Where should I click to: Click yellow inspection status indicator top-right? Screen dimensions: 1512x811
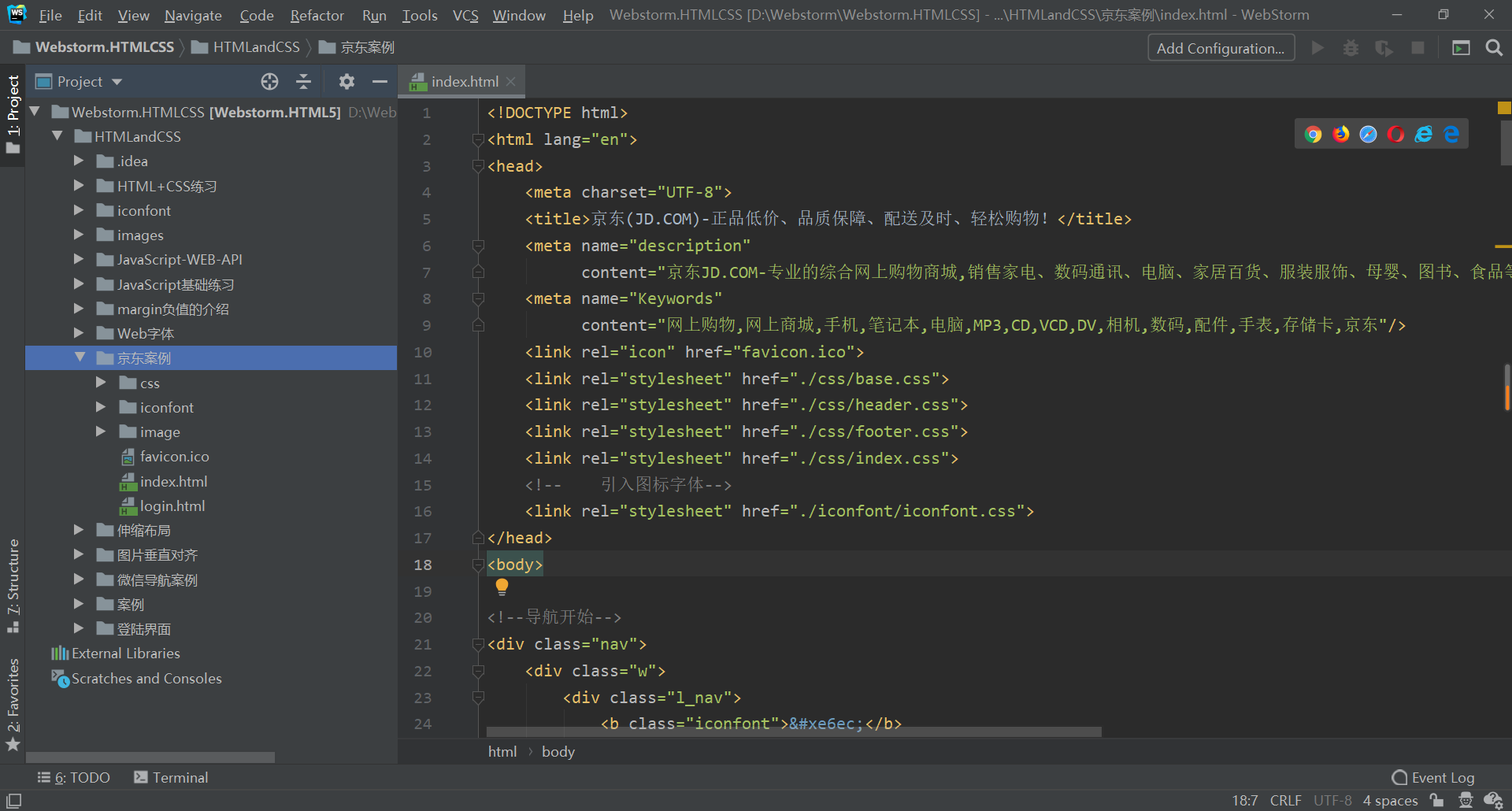pyautogui.click(x=1504, y=108)
